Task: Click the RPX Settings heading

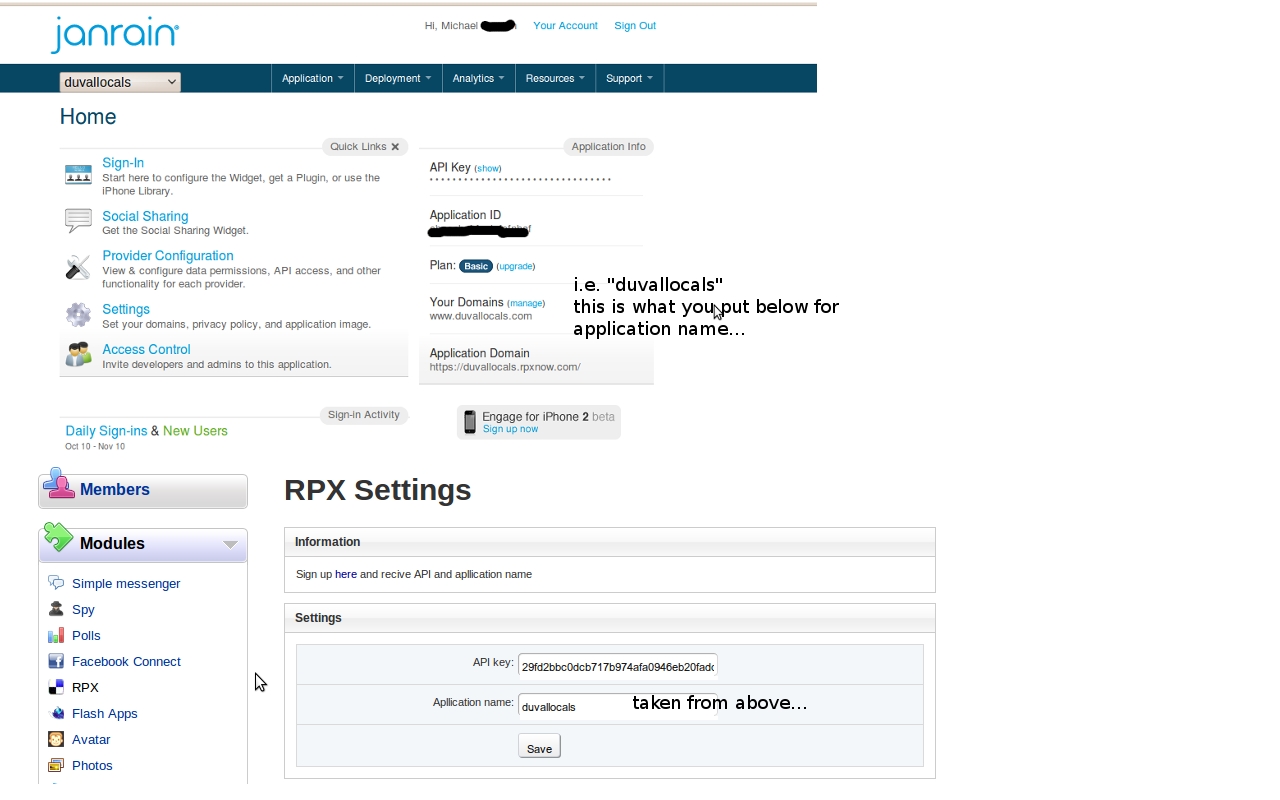Action: pos(378,490)
